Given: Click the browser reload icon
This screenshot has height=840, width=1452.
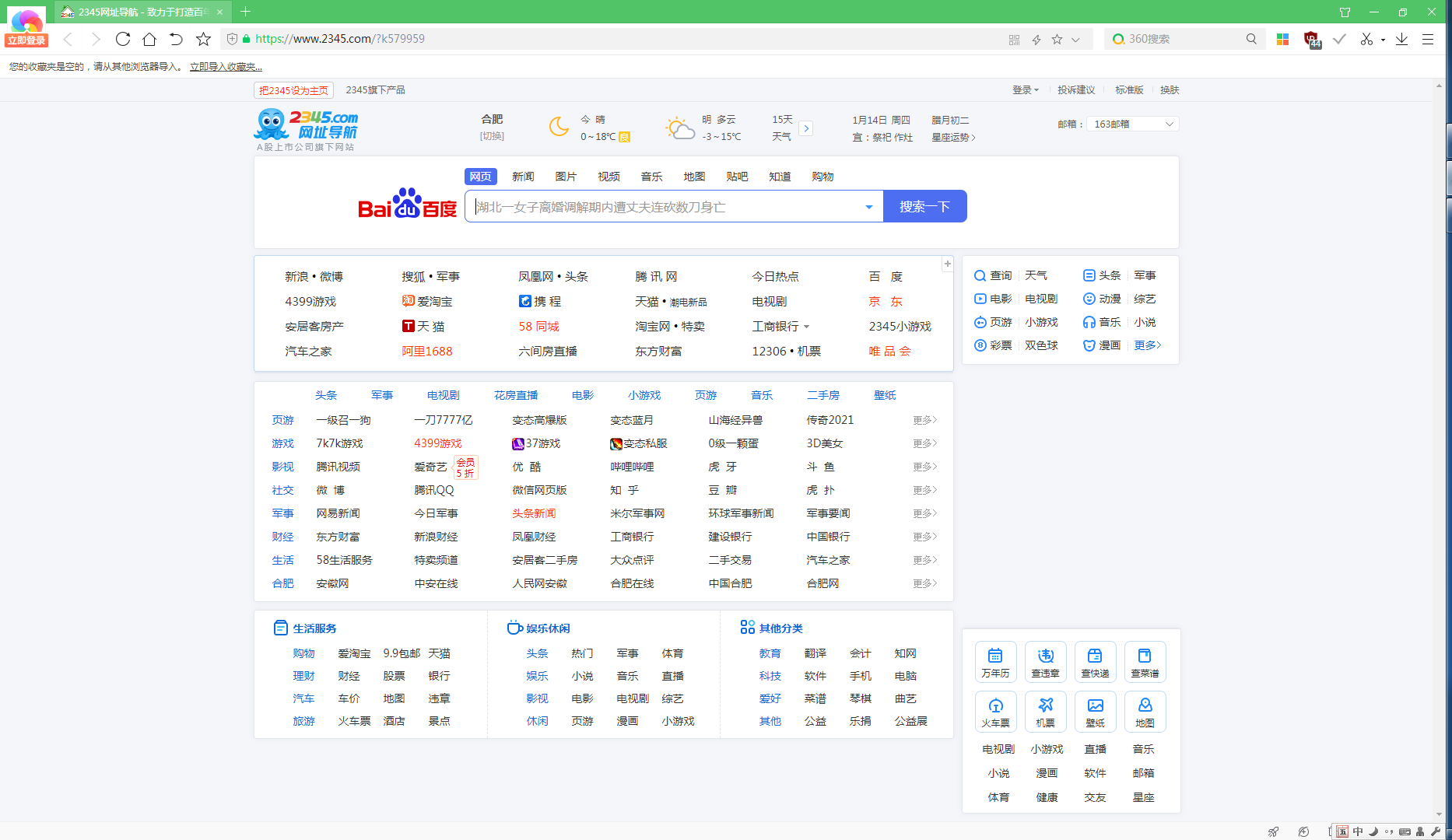Looking at the screenshot, I should (x=122, y=39).
